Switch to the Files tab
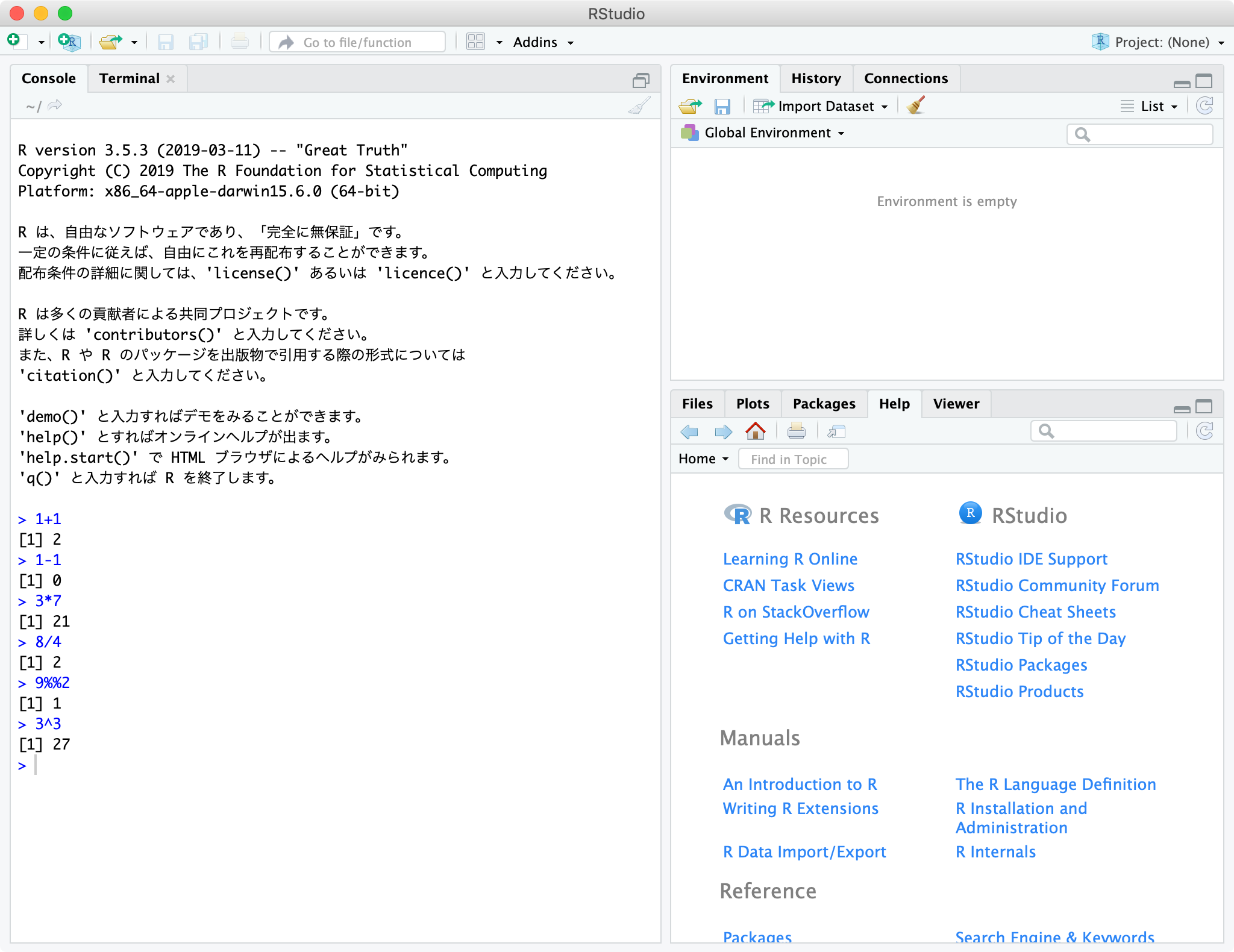Viewport: 1234px width, 952px height. pyautogui.click(x=697, y=404)
